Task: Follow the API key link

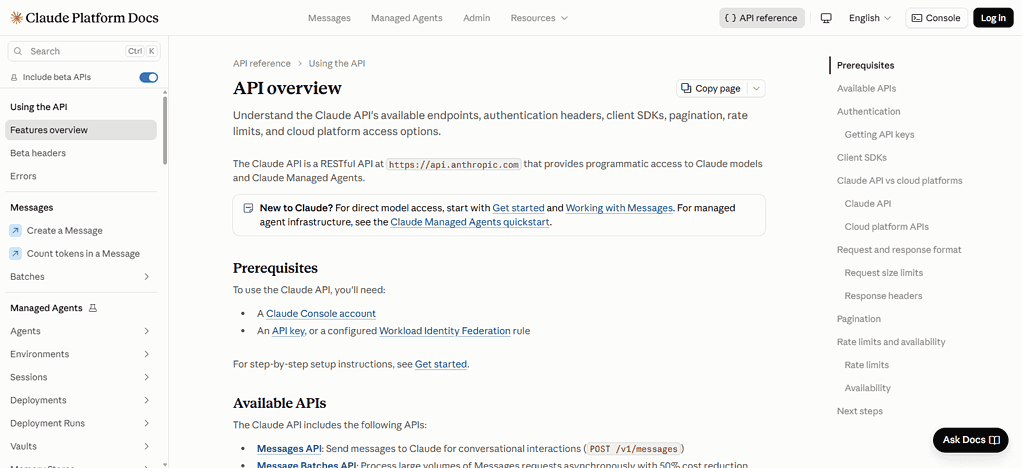Action: [x=288, y=330]
